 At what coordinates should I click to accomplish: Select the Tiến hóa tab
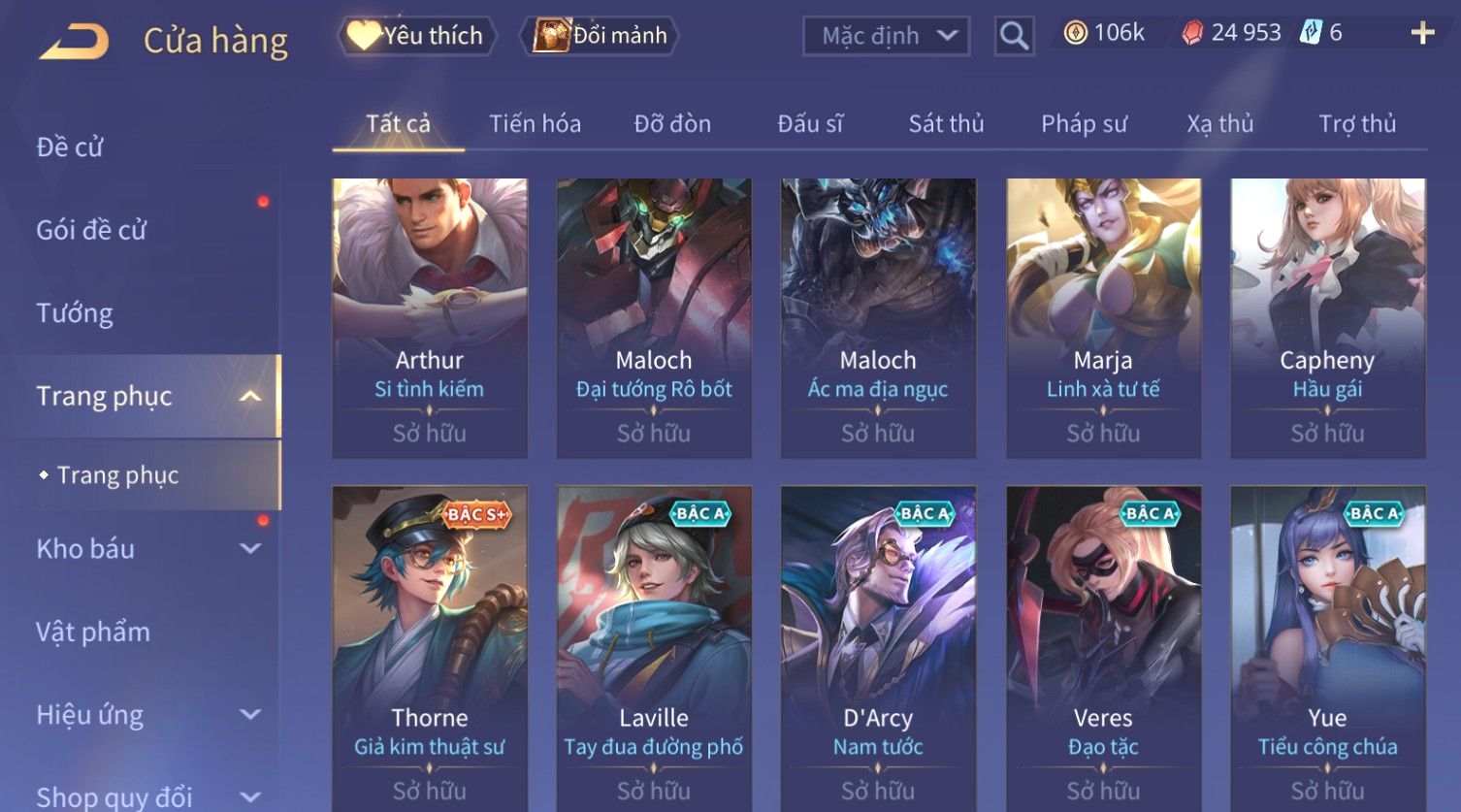tap(535, 124)
